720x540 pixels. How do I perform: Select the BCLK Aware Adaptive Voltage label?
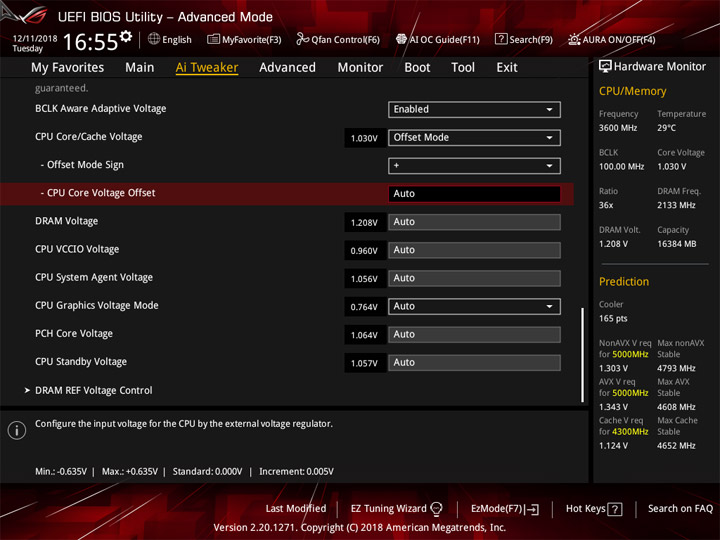101,108
